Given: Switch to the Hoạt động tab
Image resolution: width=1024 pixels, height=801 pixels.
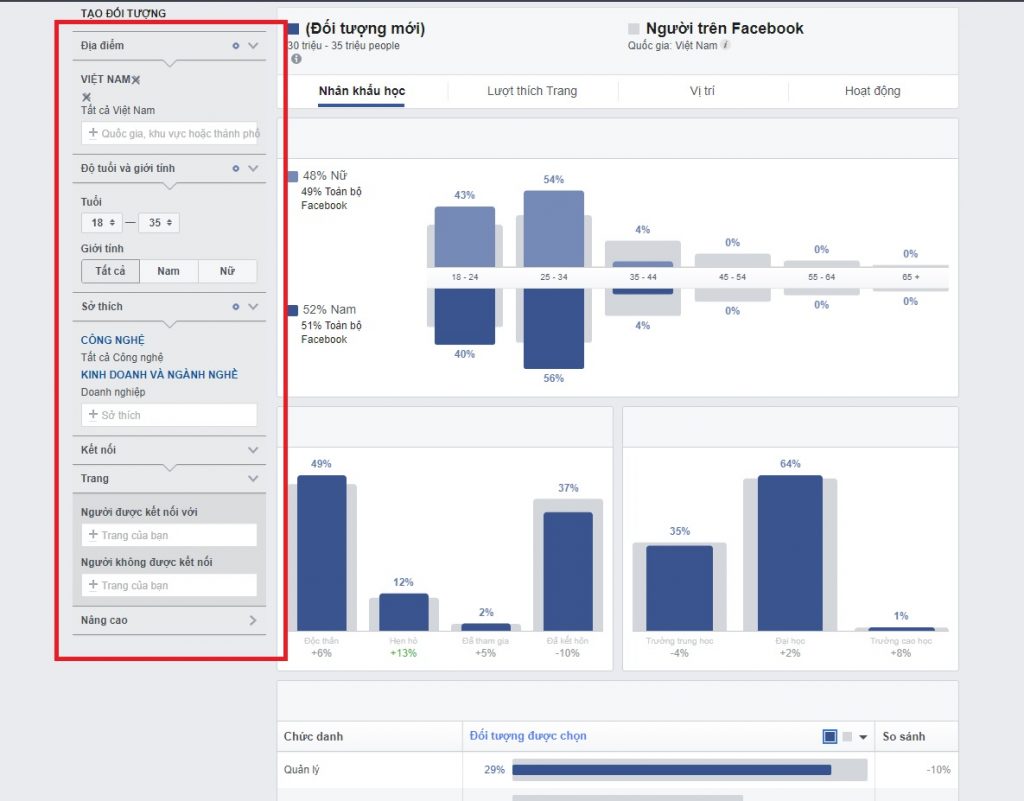Looking at the screenshot, I should (872, 91).
